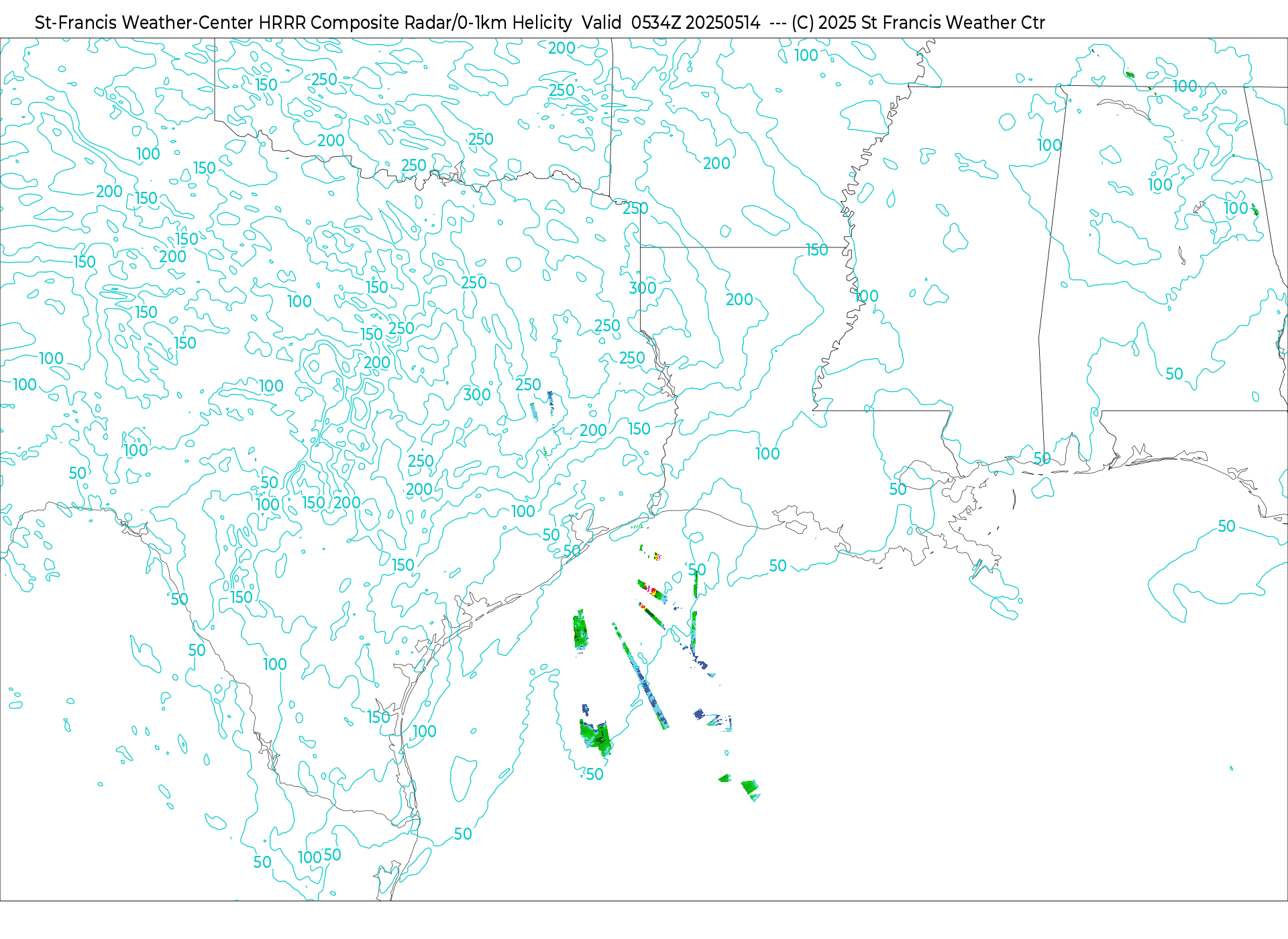Click the "0534Z 20250514" valid time text

tap(696, 23)
